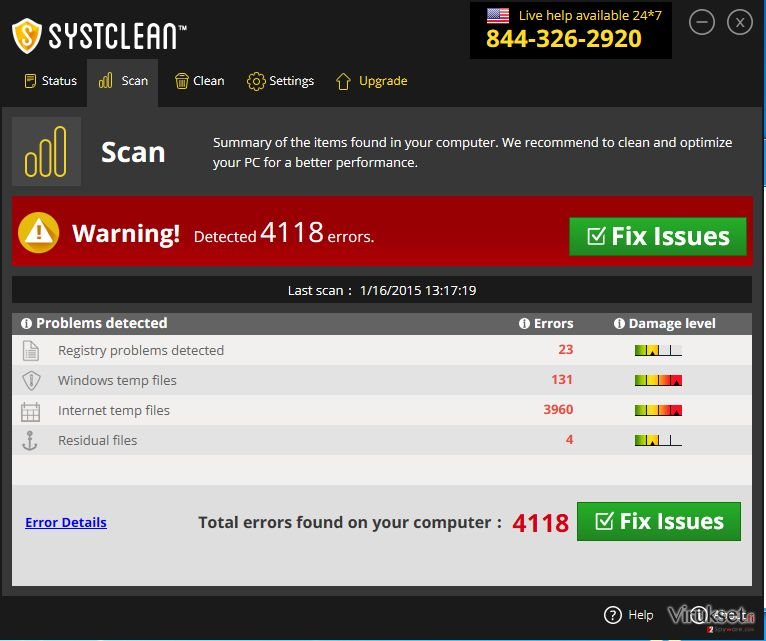Click the Status notepad icon
Screen dimensions: 766x641
(30, 81)
